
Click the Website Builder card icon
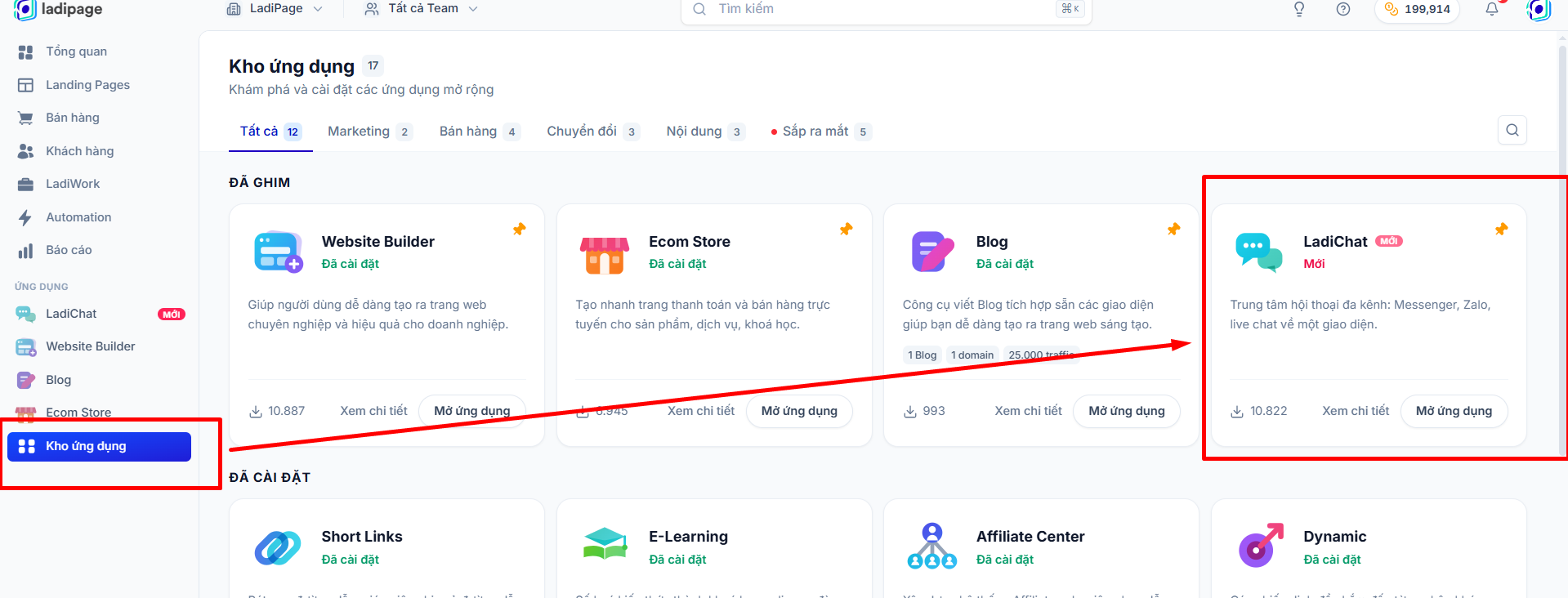[278, 252]
